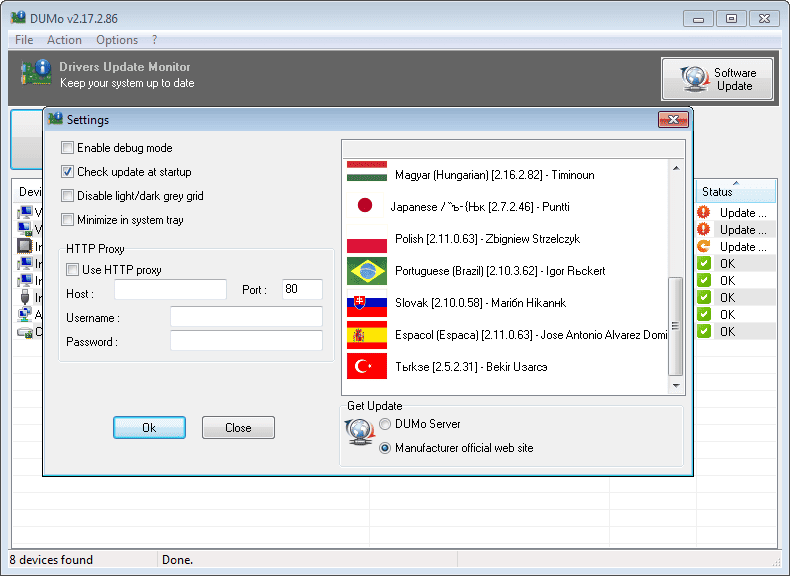
Task: Click the language list scrollbar down arrow
Action: point(676,385)
